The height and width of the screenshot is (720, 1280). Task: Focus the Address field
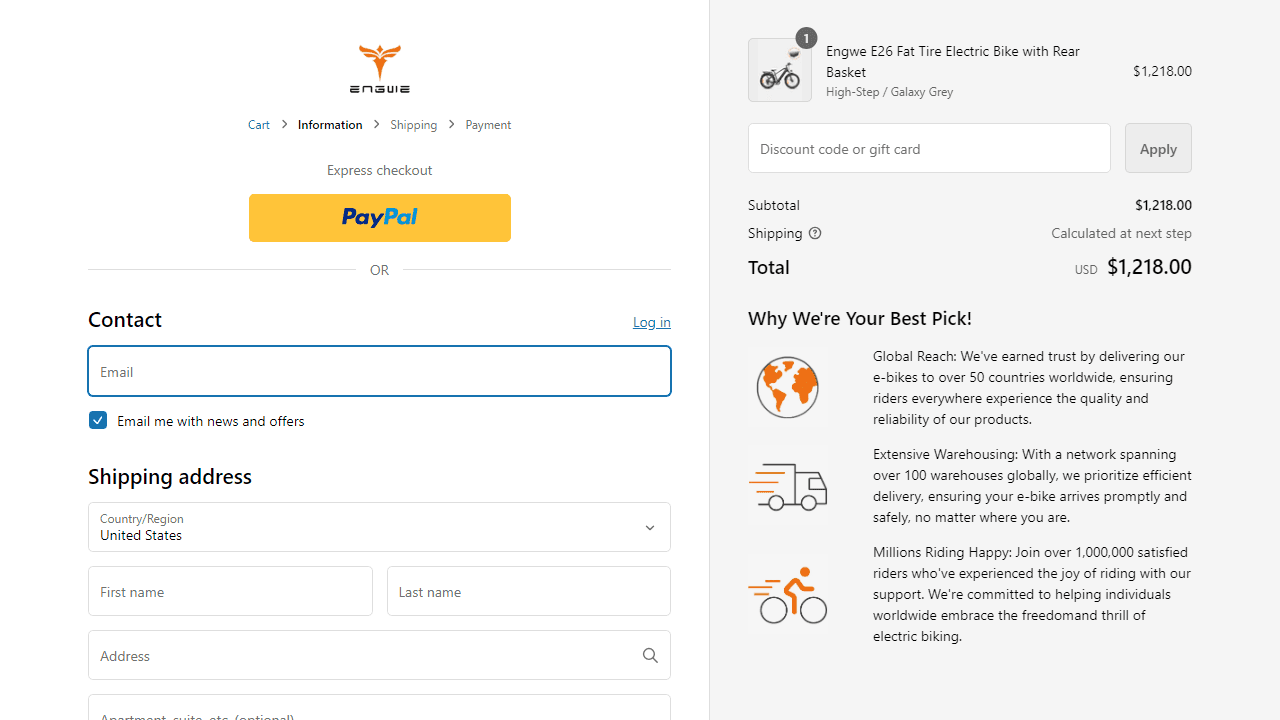379,655
